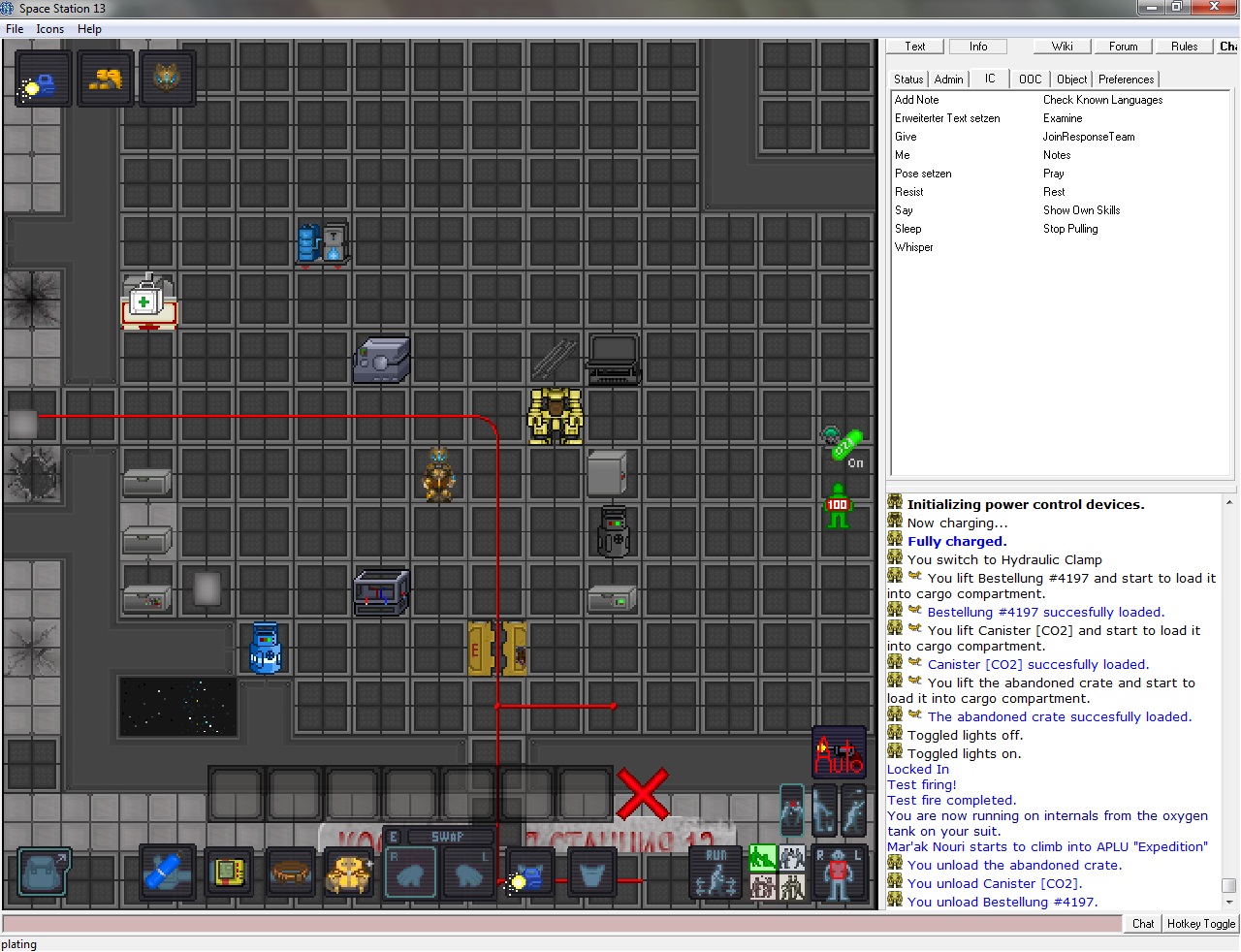Click the large gray crate near top

[x=381, y=360]
